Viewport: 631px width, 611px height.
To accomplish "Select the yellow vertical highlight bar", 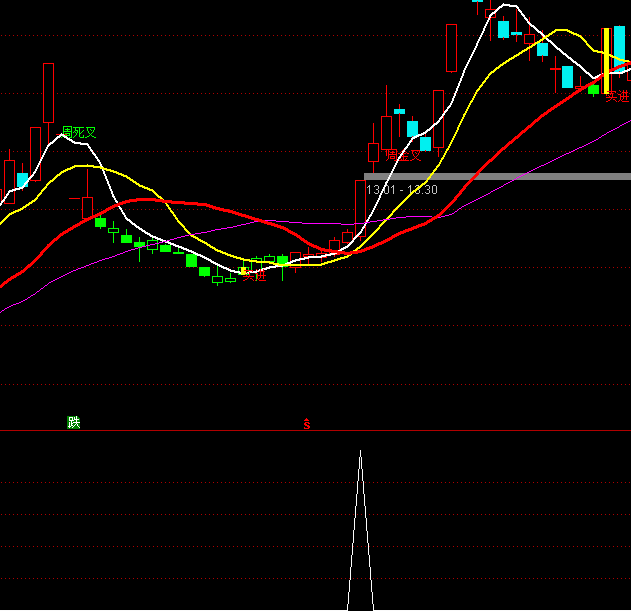I will click(606, 60).
